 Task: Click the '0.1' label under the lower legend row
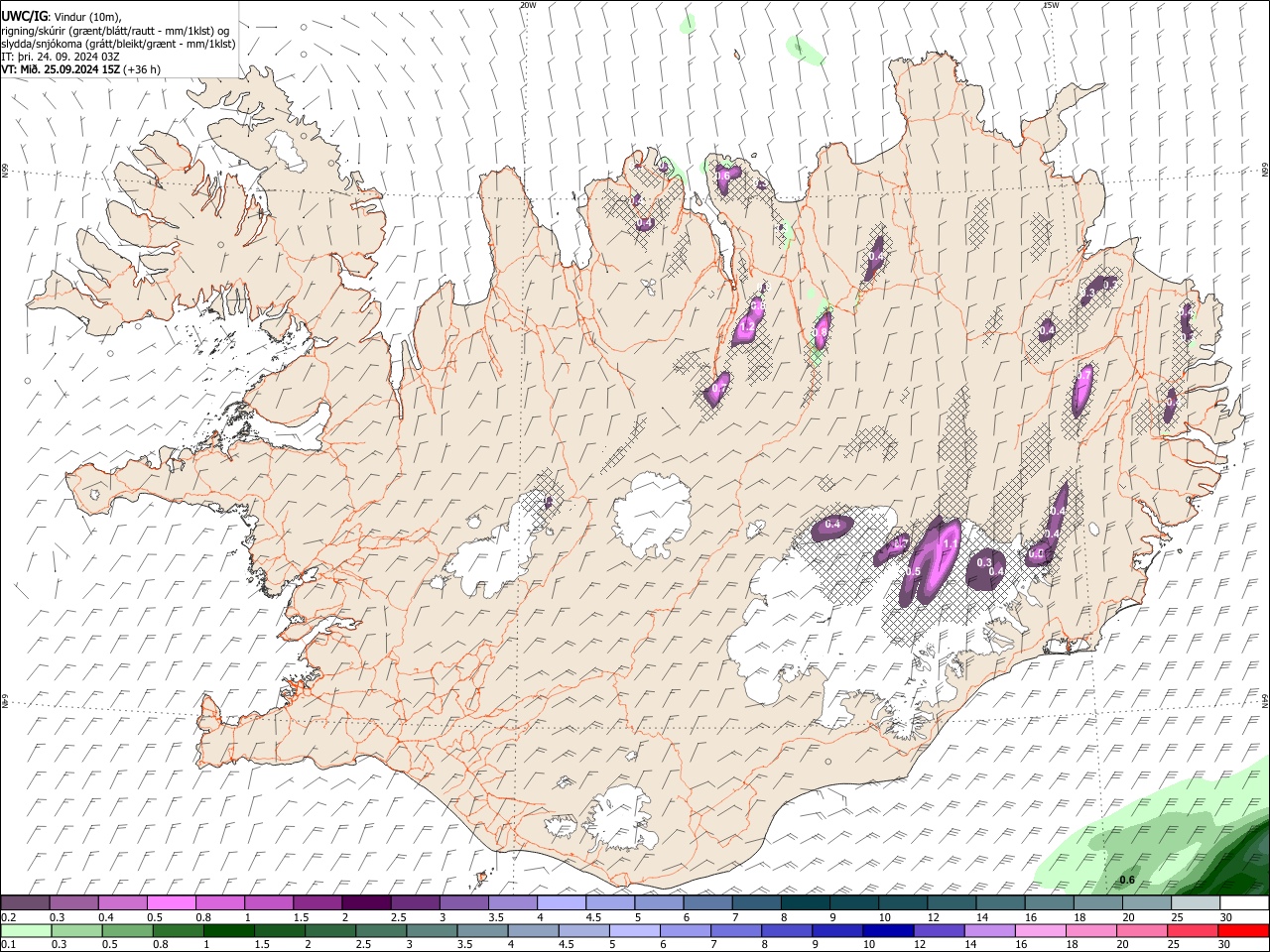[8, 944]
